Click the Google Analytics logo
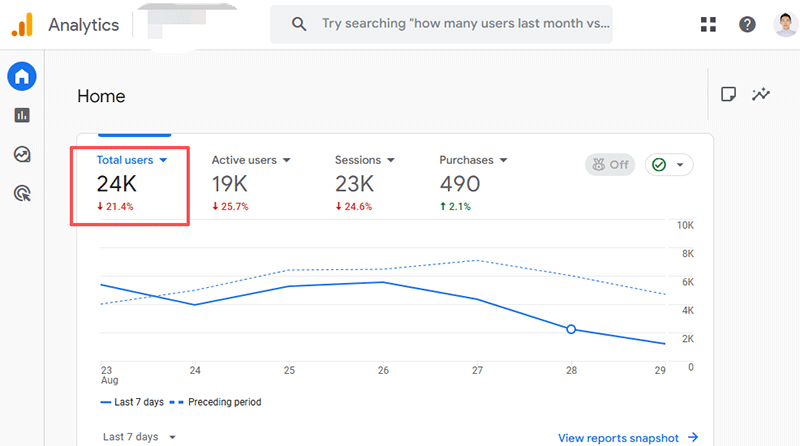 (x=22, y=24)
